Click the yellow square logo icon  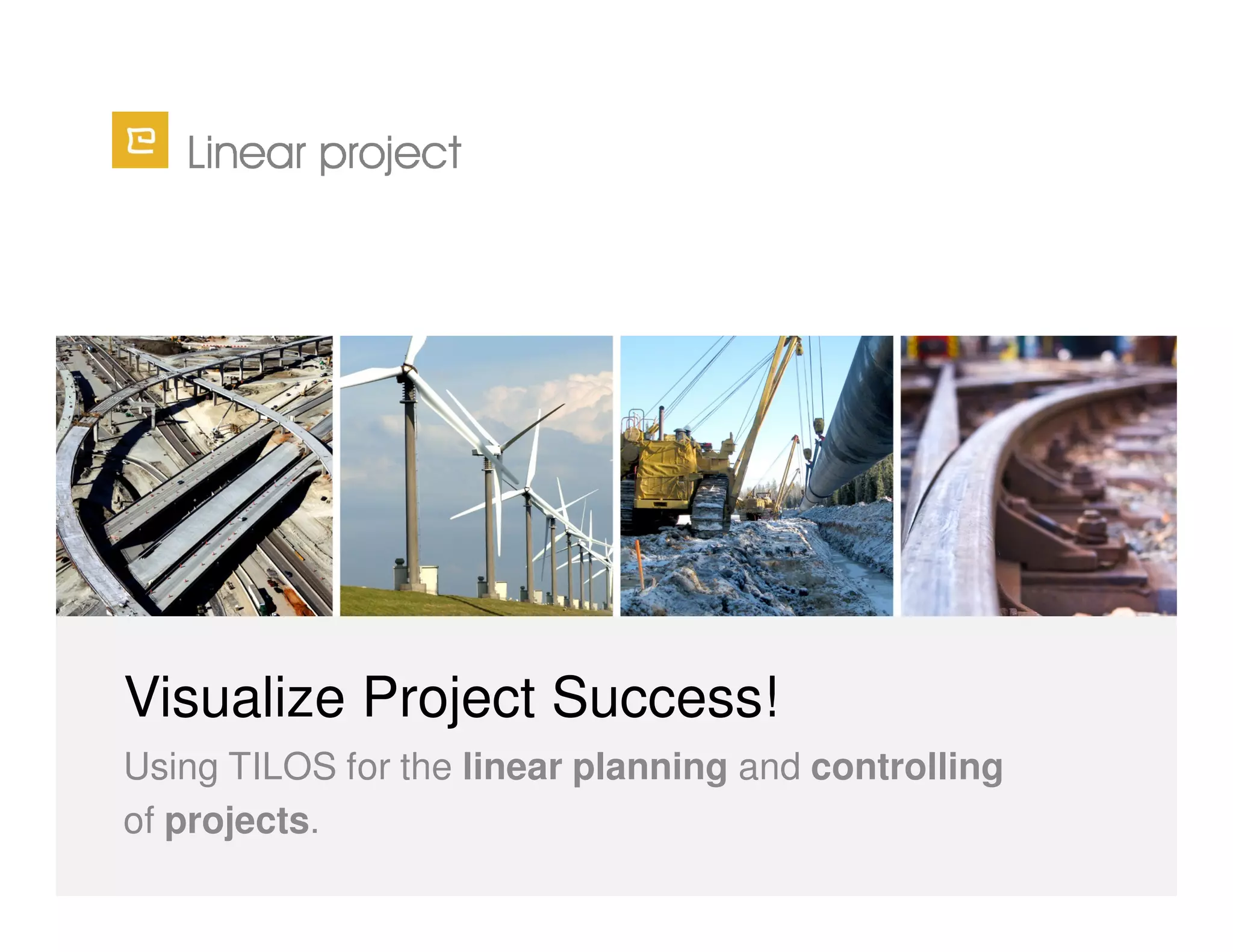[140, 140]
